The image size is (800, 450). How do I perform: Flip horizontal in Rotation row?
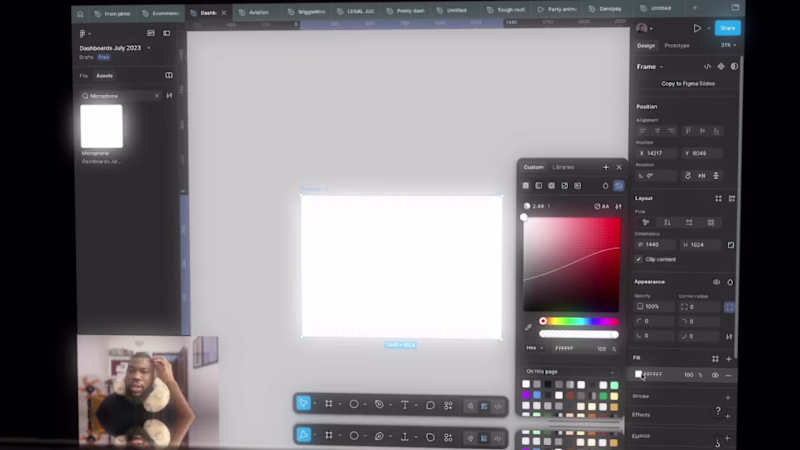(702, 176)
